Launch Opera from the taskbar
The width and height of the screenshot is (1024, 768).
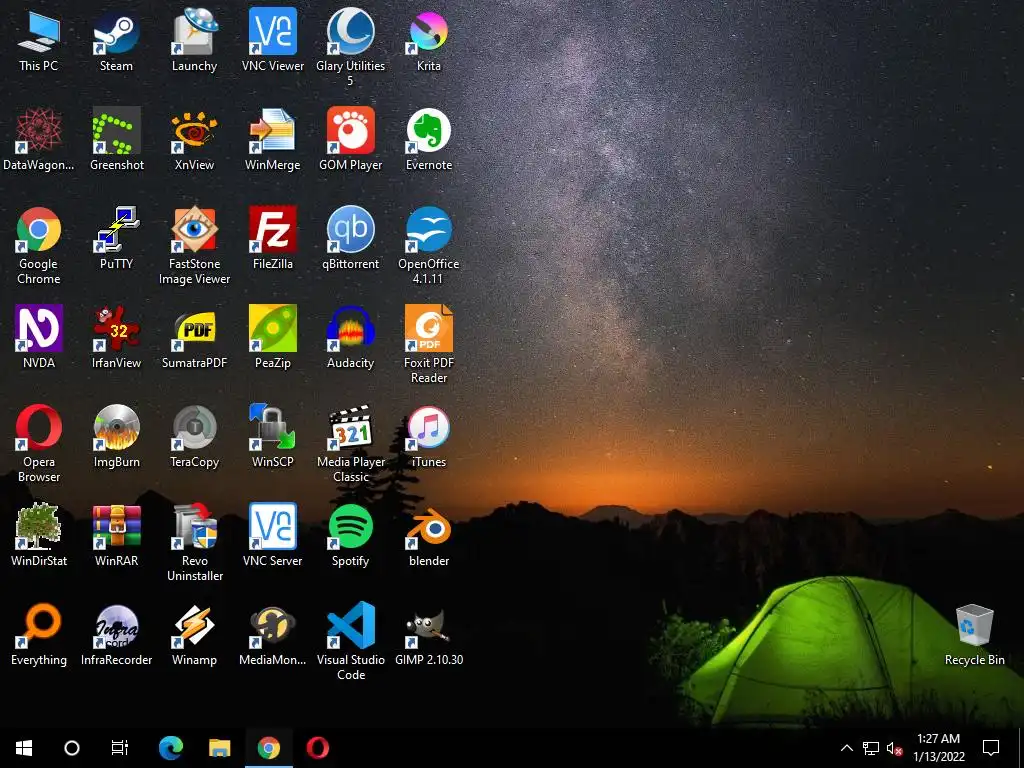tap(317, 748)
